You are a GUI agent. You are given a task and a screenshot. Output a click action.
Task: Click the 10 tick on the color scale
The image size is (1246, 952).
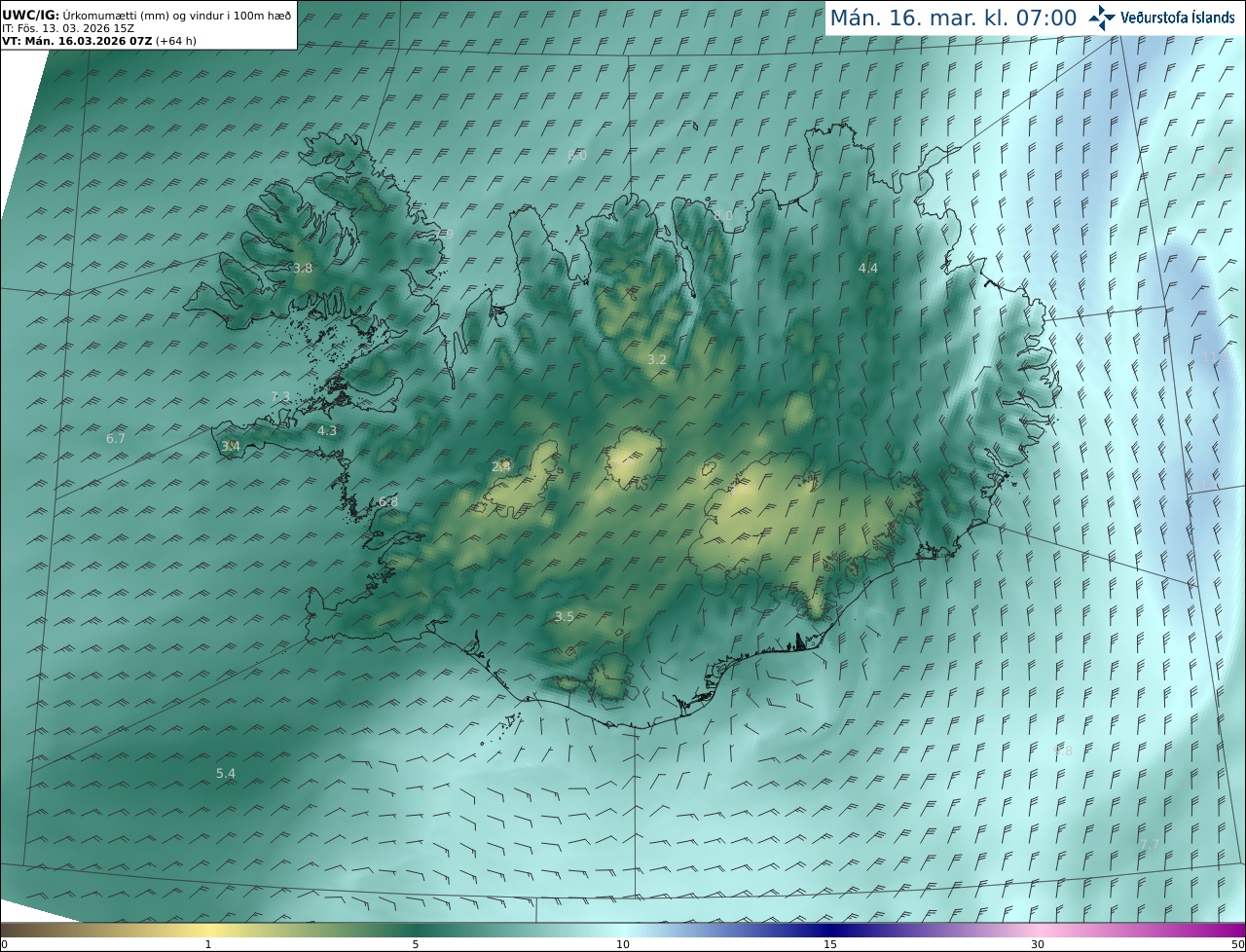coord(623,944)
